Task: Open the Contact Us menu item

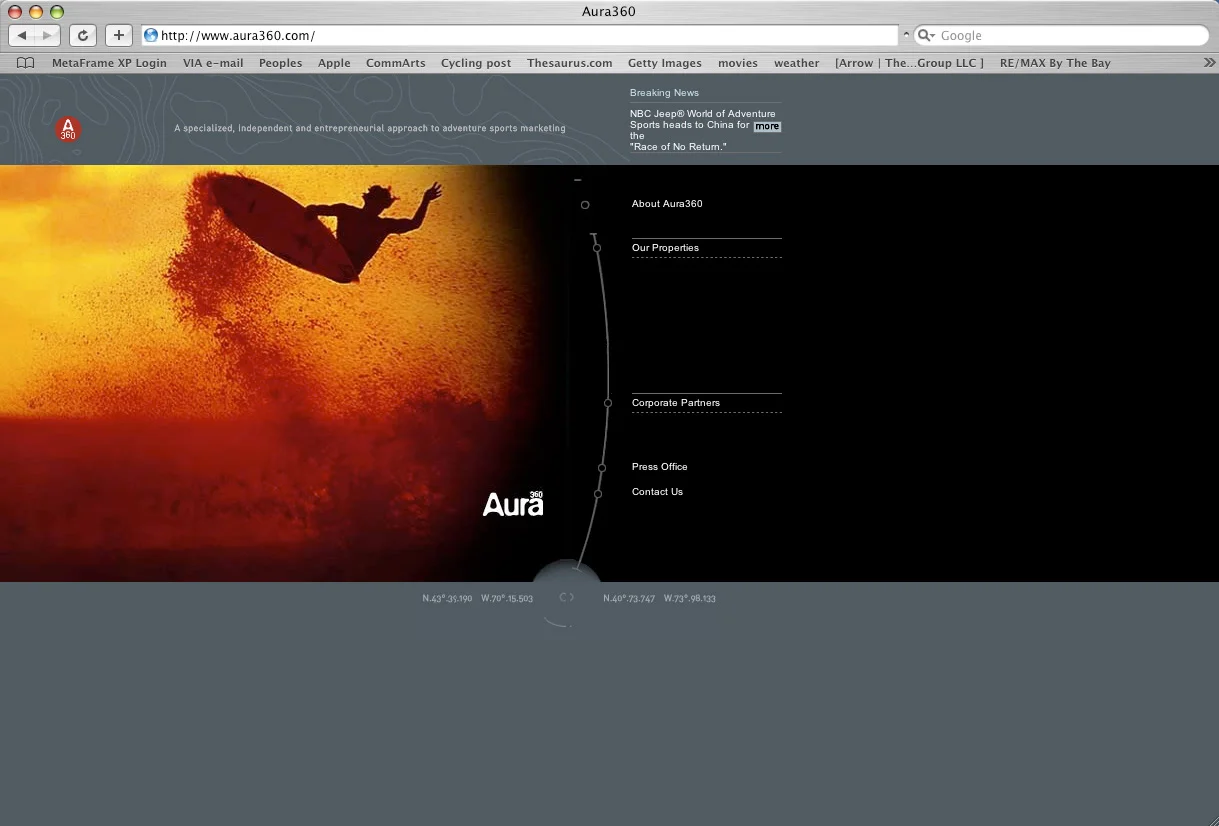Action: 657,492
